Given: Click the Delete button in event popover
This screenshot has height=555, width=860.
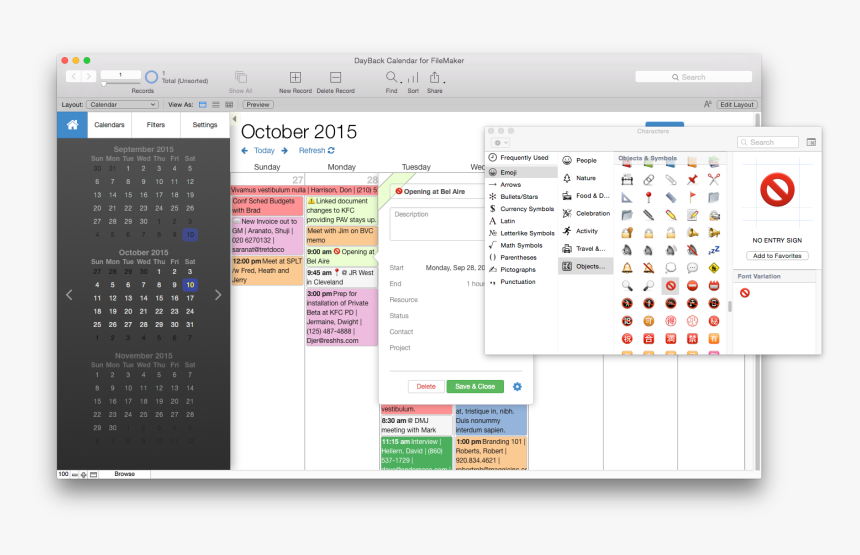Looking at the screenshot, I should point(426,387).
